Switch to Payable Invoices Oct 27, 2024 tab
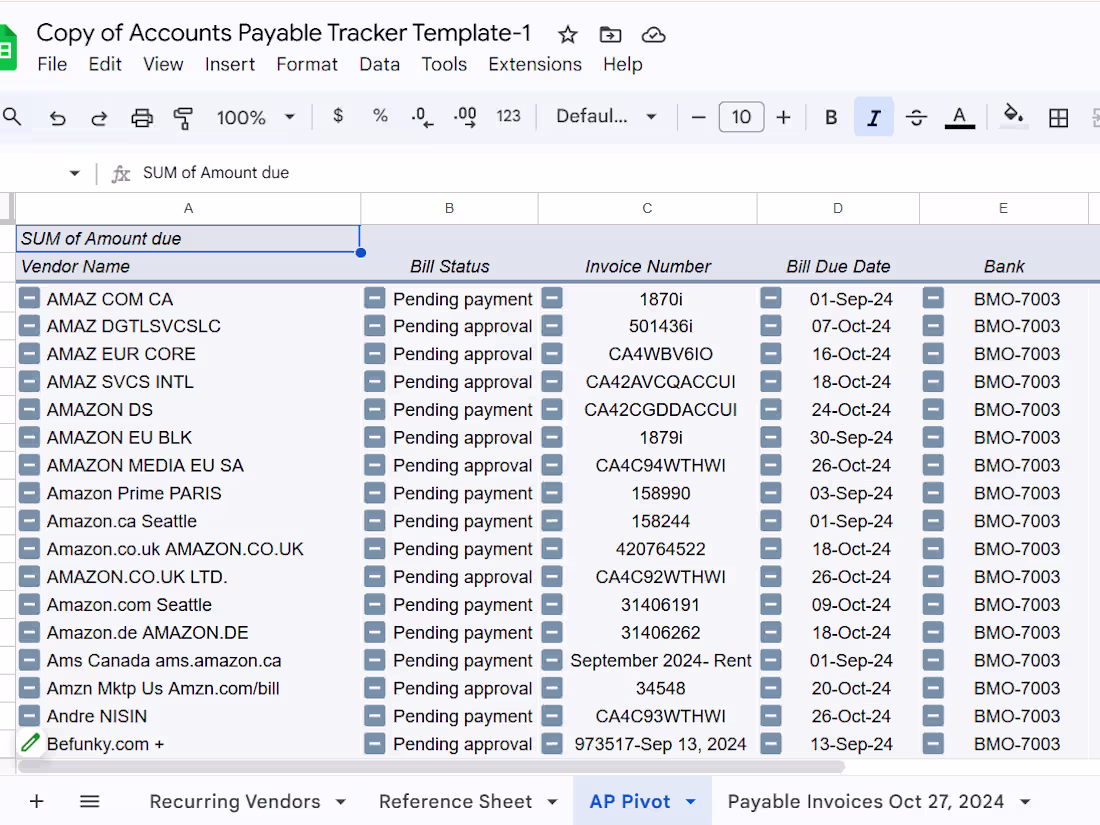This screenshot has width=1100, height=825. click(x=866, y=801)
